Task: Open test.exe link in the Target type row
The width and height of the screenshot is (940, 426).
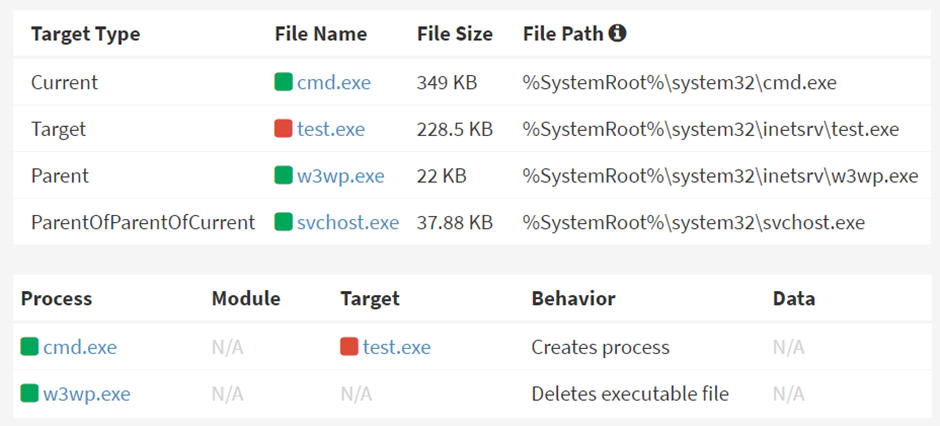Action: [x=331, y=129]
